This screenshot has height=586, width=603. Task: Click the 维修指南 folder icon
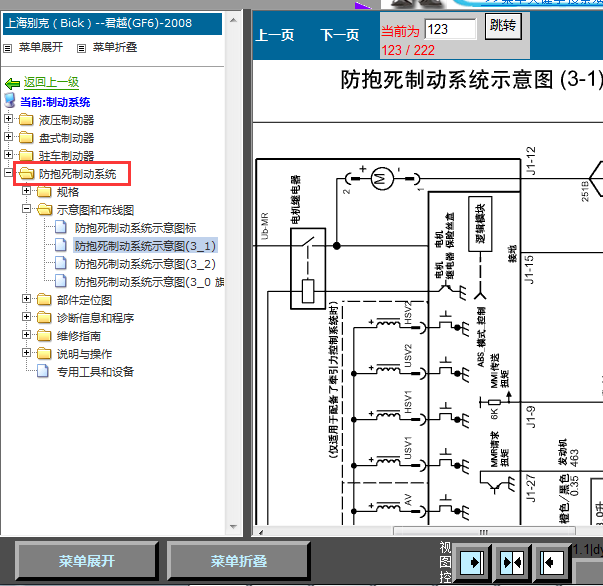[x=44, y=335]
